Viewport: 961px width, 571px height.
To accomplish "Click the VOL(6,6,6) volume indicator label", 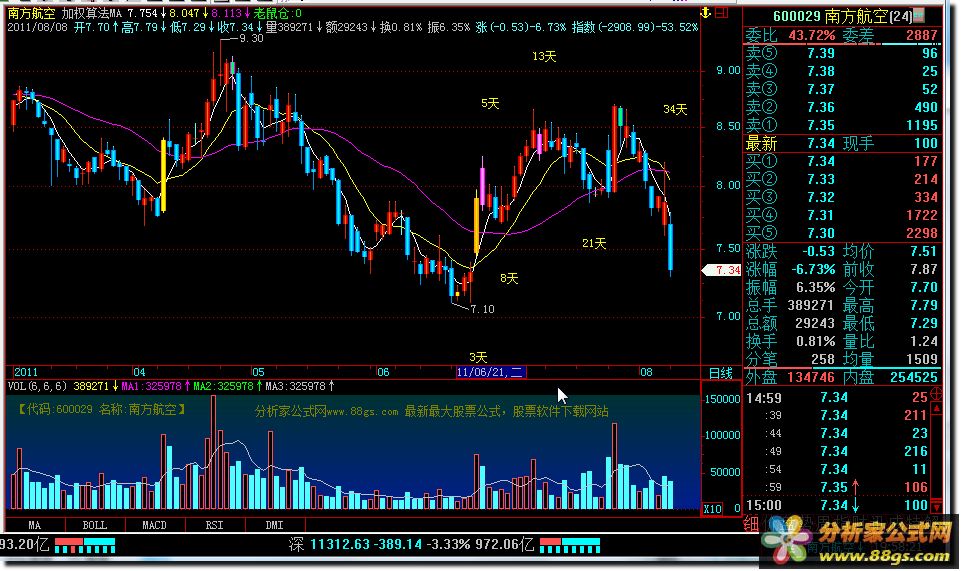I will 37,386.
